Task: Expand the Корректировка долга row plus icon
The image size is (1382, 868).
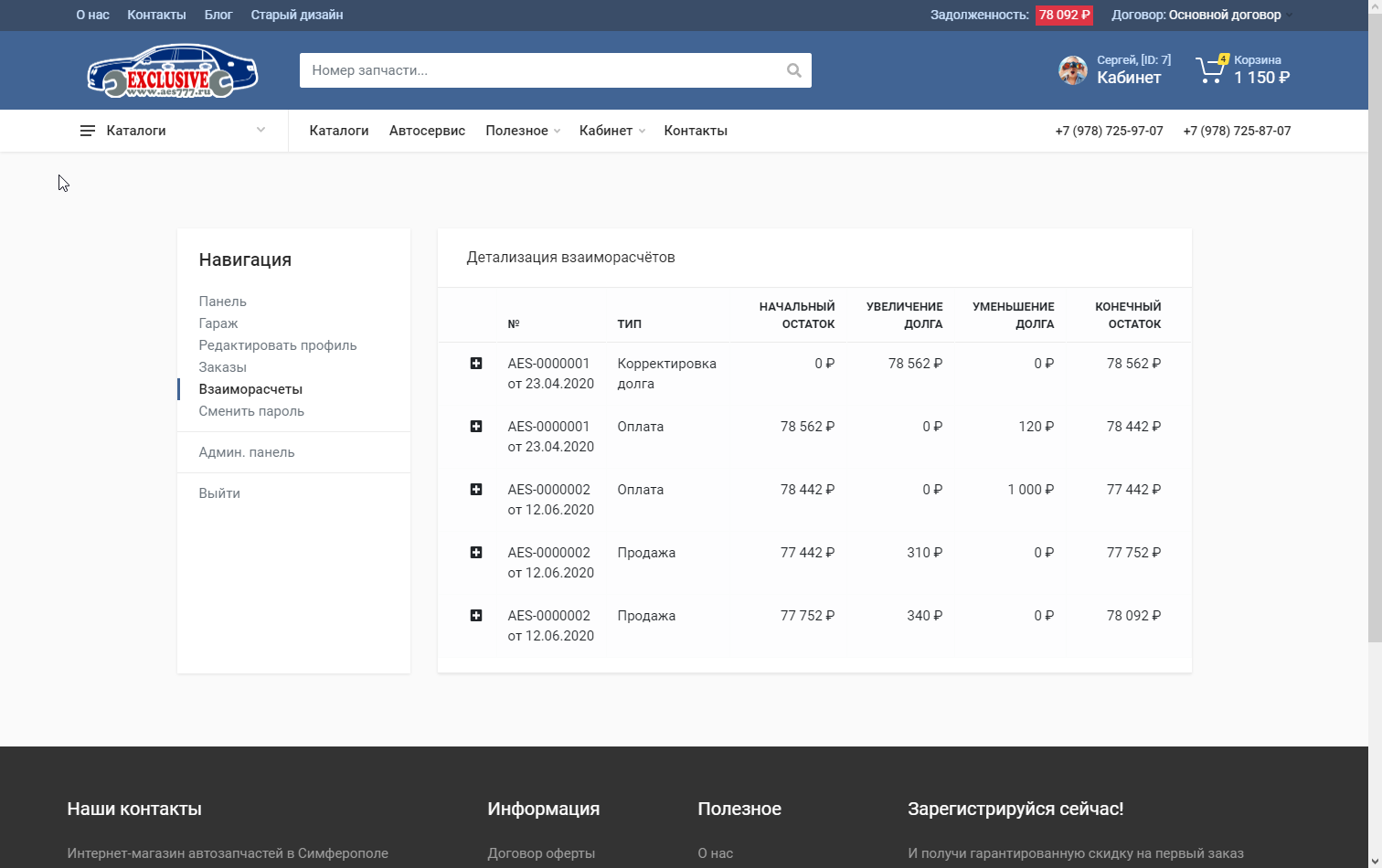Action: tap(476, 364)
